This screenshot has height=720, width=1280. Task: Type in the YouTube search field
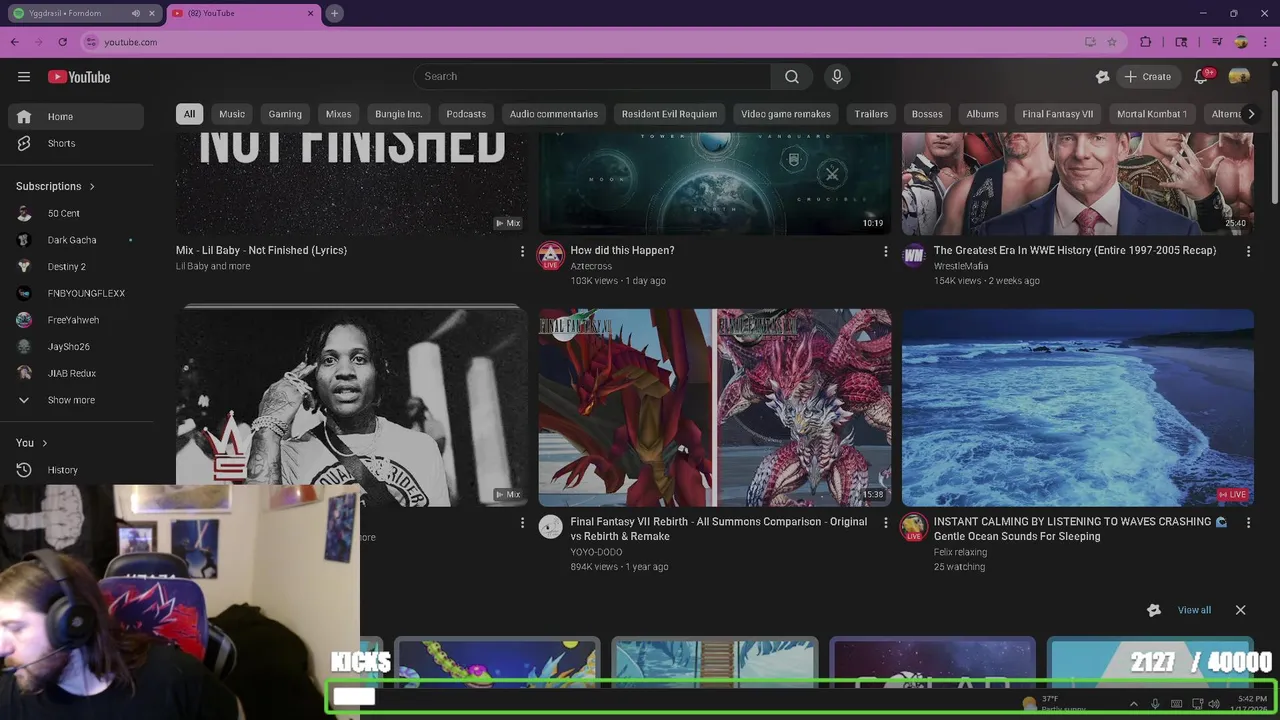click(x=592, y=76)
